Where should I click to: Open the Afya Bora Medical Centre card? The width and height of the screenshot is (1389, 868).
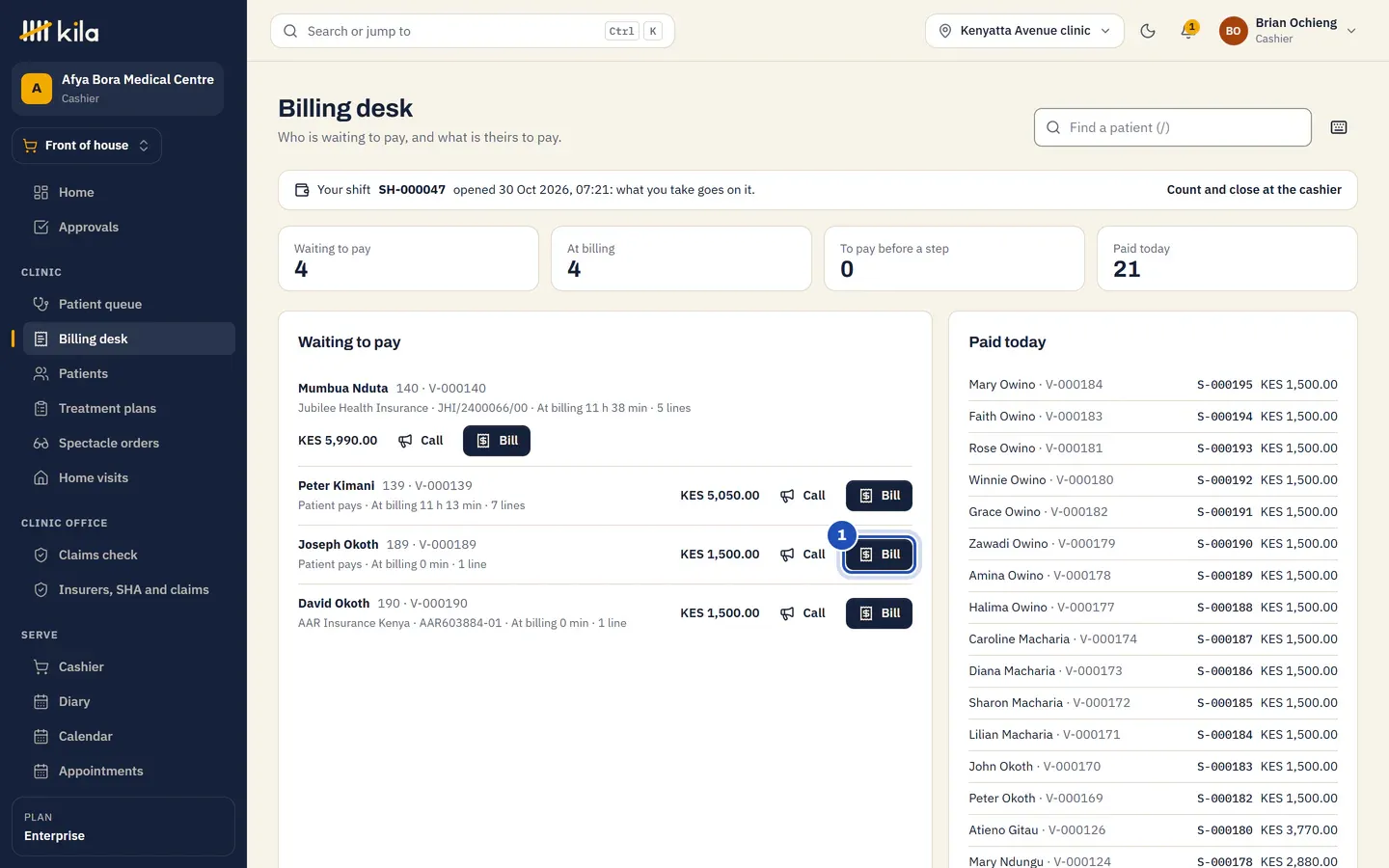tap(118, 89)
